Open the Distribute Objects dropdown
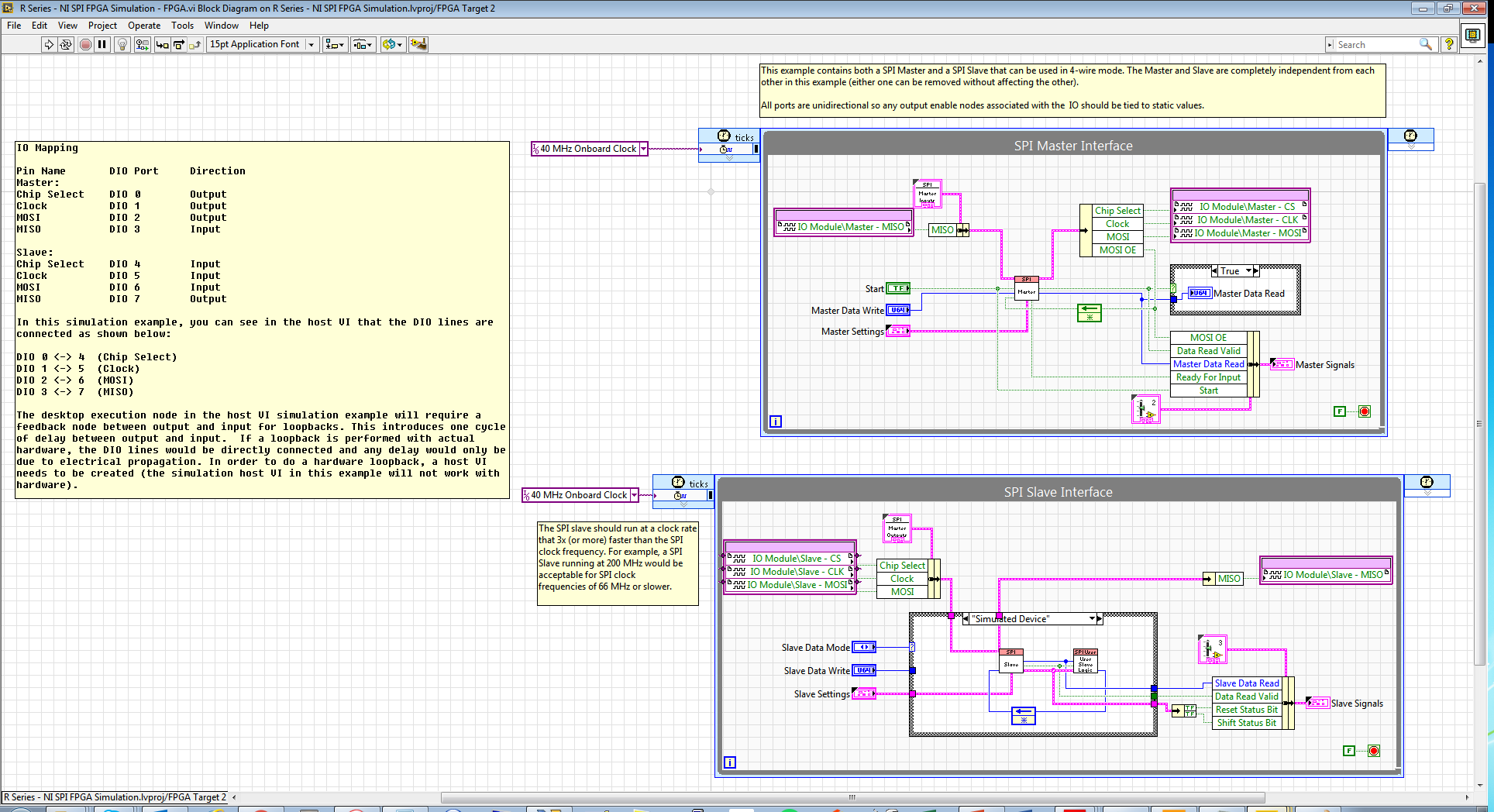1494x812 pixels. tap(363, 44)
